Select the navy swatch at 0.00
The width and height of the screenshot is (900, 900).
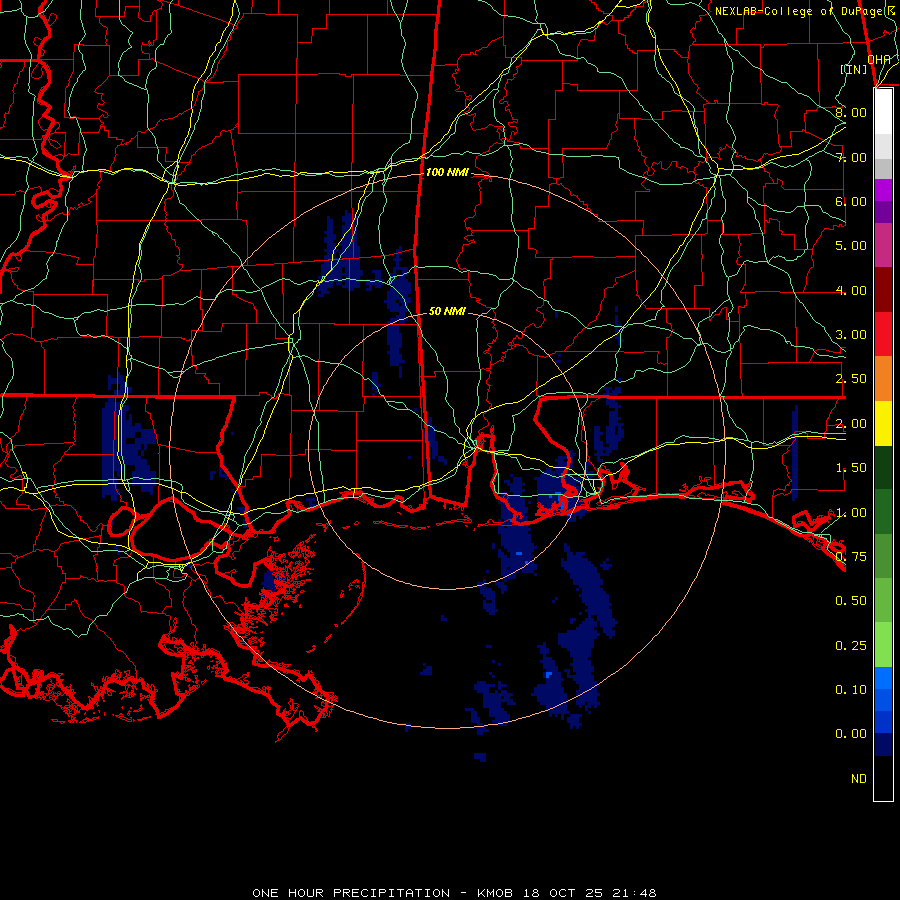click(883, 745)
